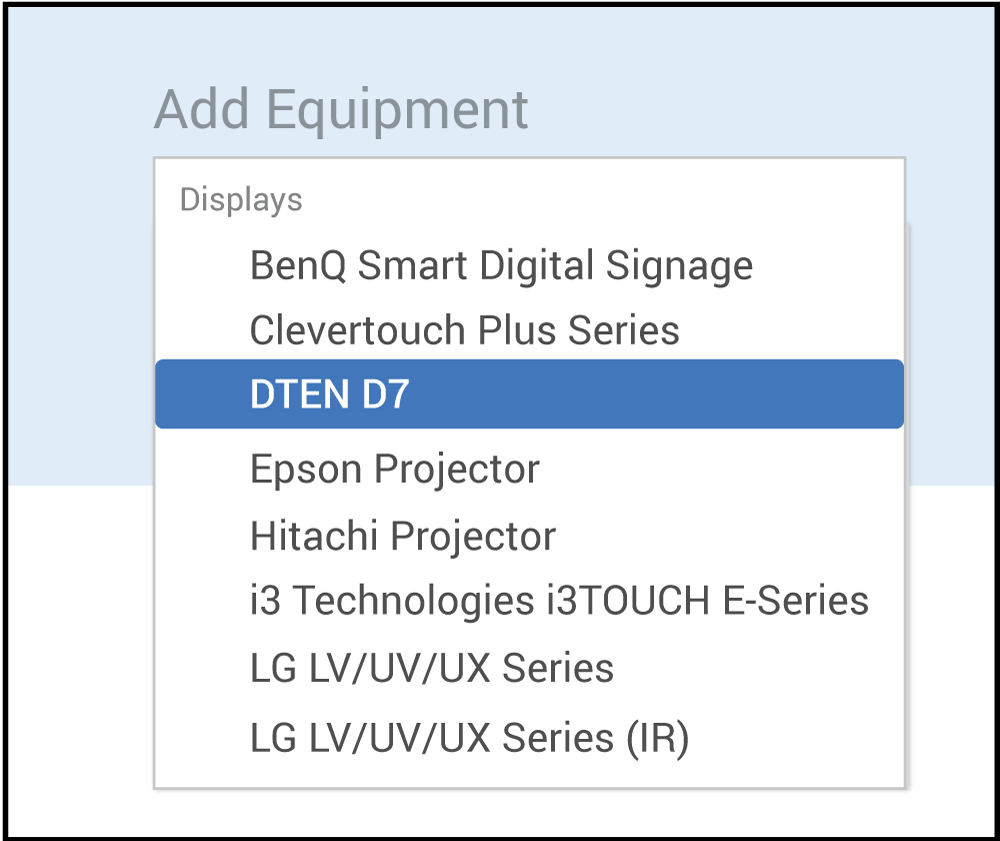Select LG LV/UV/UX Series without IR
Screen dimensions: 1000x841
[432, 668]
